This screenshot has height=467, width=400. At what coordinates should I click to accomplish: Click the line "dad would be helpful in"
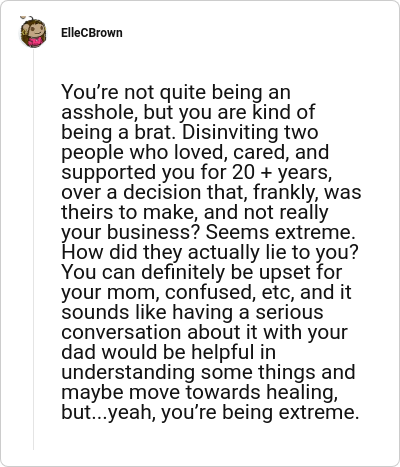[x=168, y=352]
